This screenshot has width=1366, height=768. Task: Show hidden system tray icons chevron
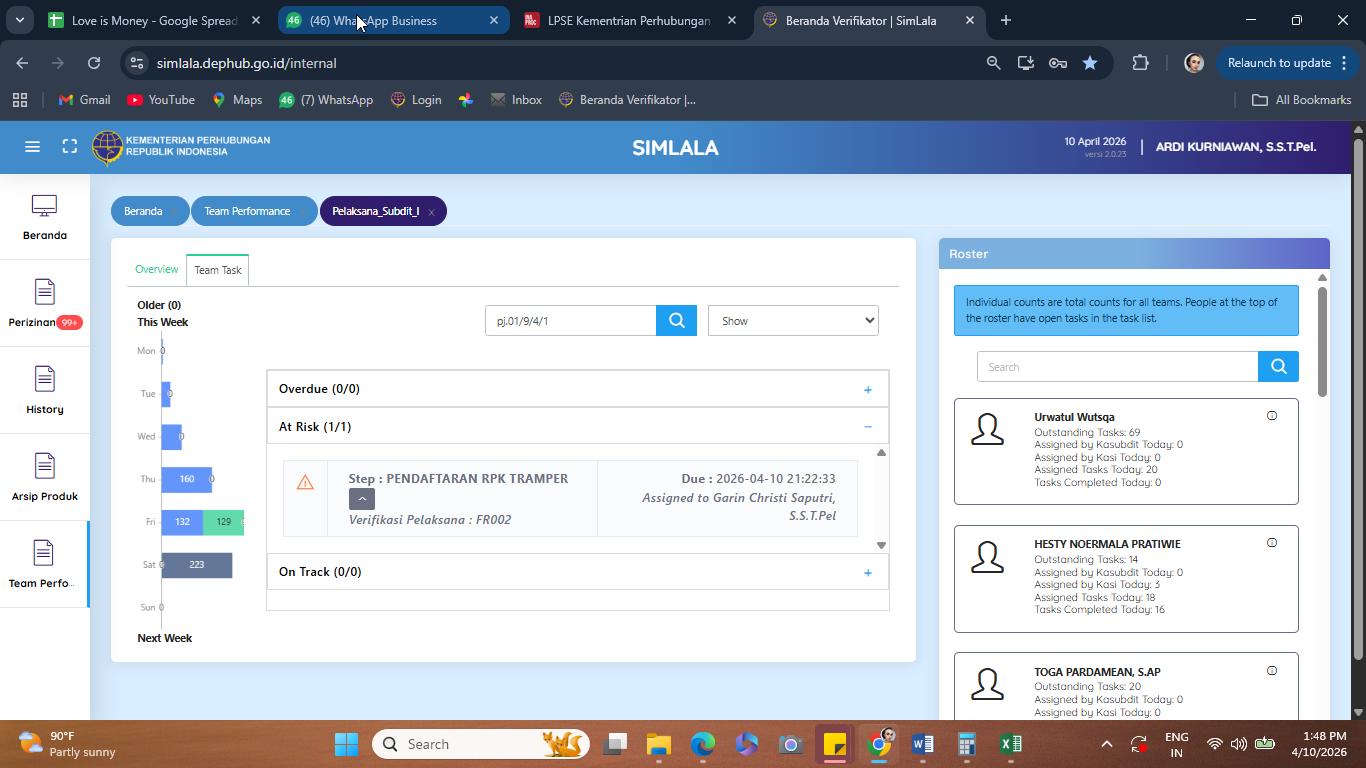[1106, 744]
